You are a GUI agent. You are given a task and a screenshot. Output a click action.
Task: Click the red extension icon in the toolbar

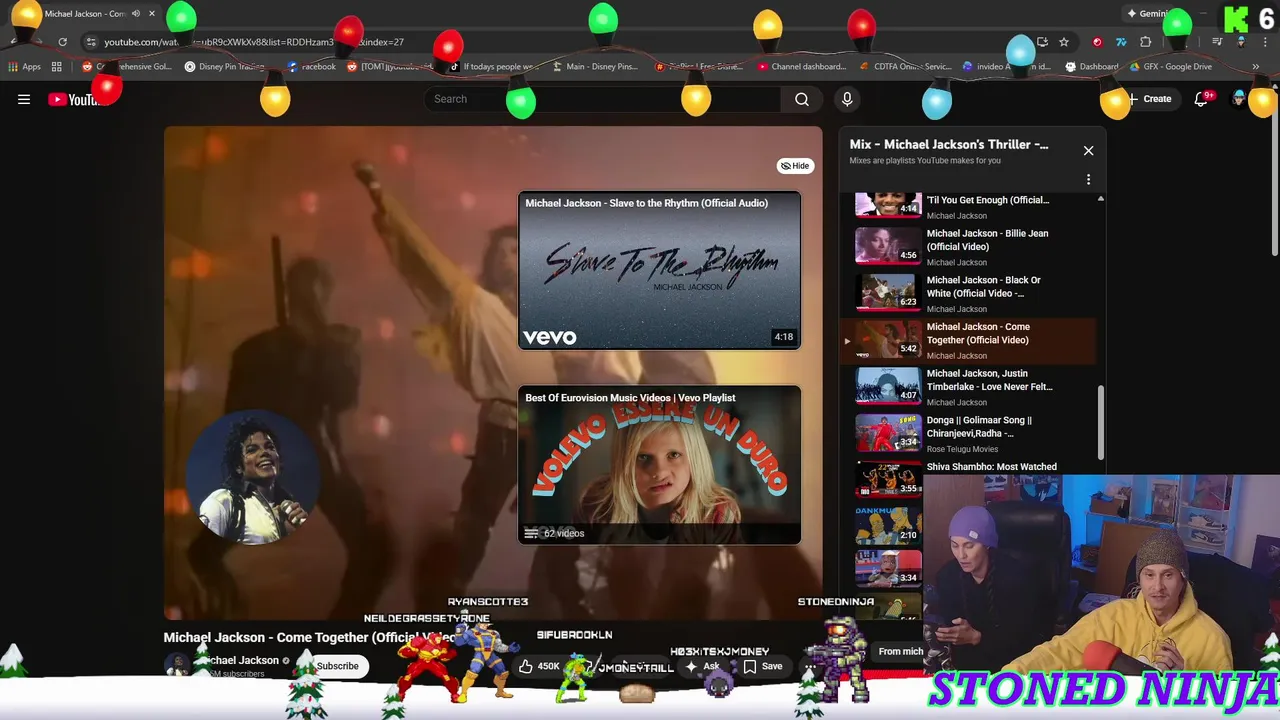tap(1097, 42)
